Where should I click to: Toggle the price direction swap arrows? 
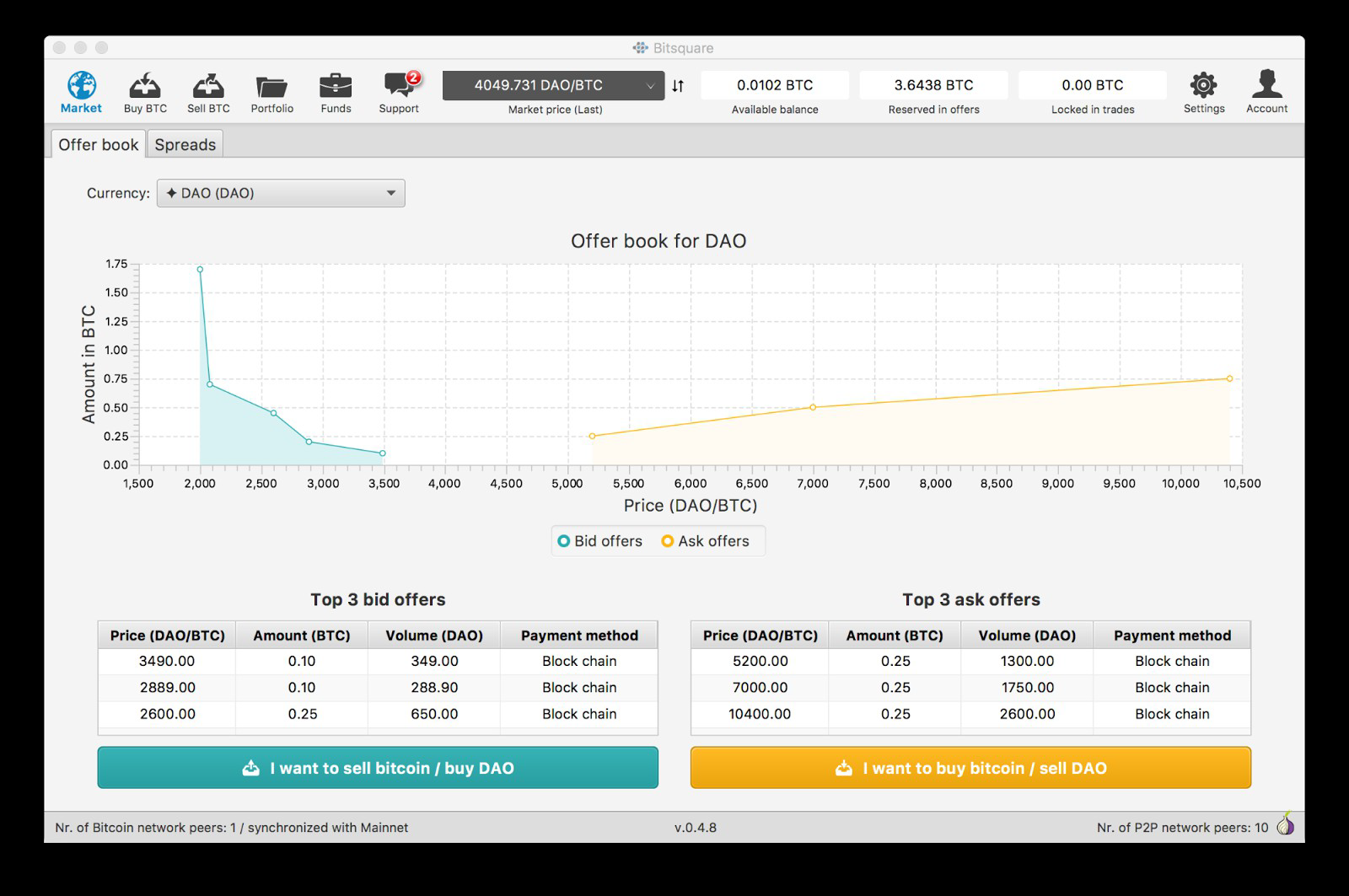pos(678,85)
